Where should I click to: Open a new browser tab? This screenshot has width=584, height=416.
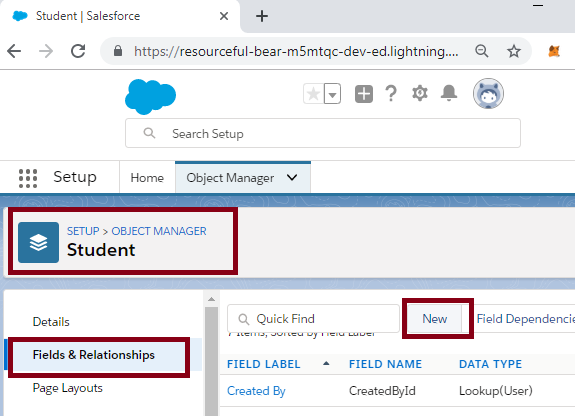click(262, 16)
